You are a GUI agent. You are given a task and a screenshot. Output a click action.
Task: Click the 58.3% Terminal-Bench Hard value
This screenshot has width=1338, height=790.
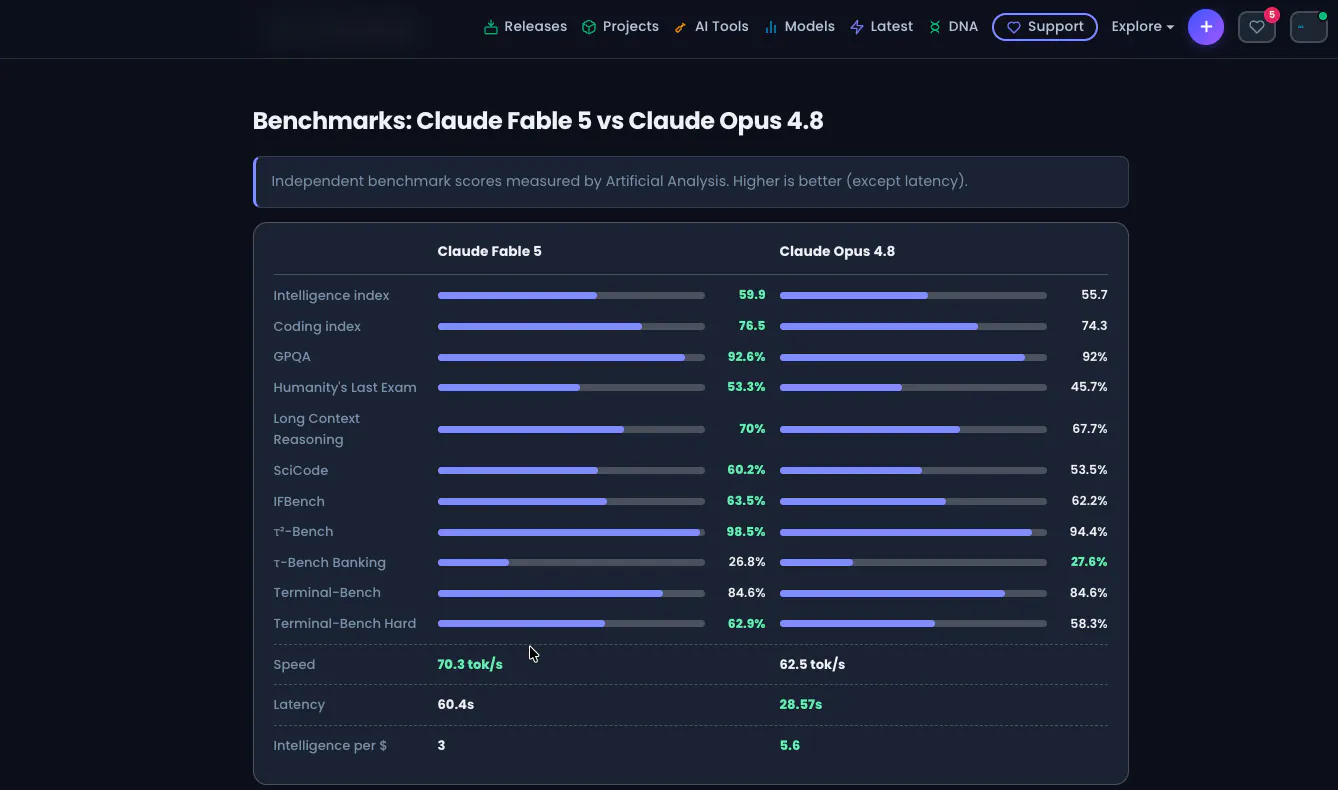click(1089, 624)
